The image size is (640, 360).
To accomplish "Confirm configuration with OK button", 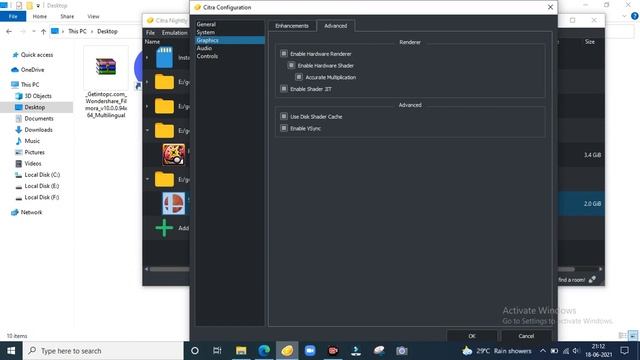I will (472, 336).
